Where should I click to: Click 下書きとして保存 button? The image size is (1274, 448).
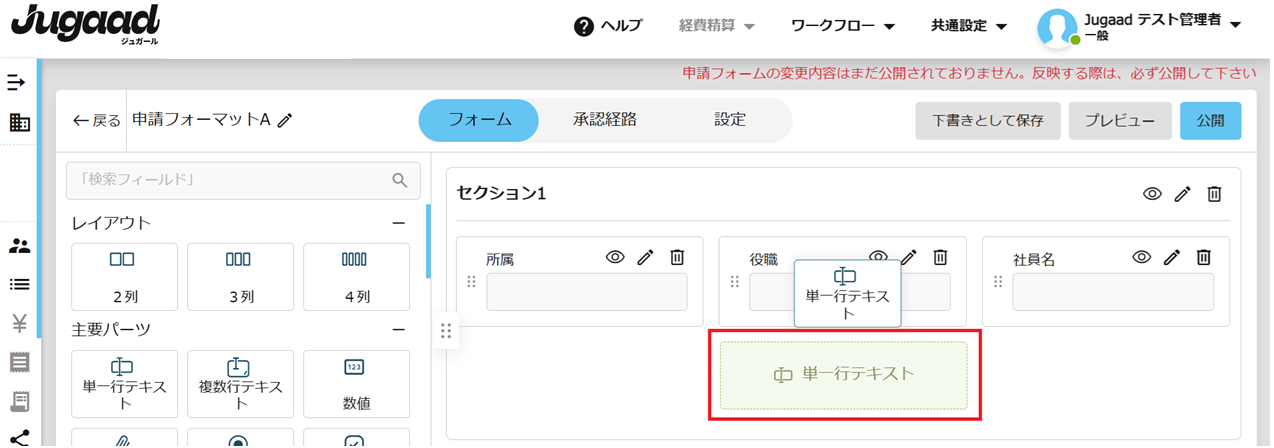[988, 121]
